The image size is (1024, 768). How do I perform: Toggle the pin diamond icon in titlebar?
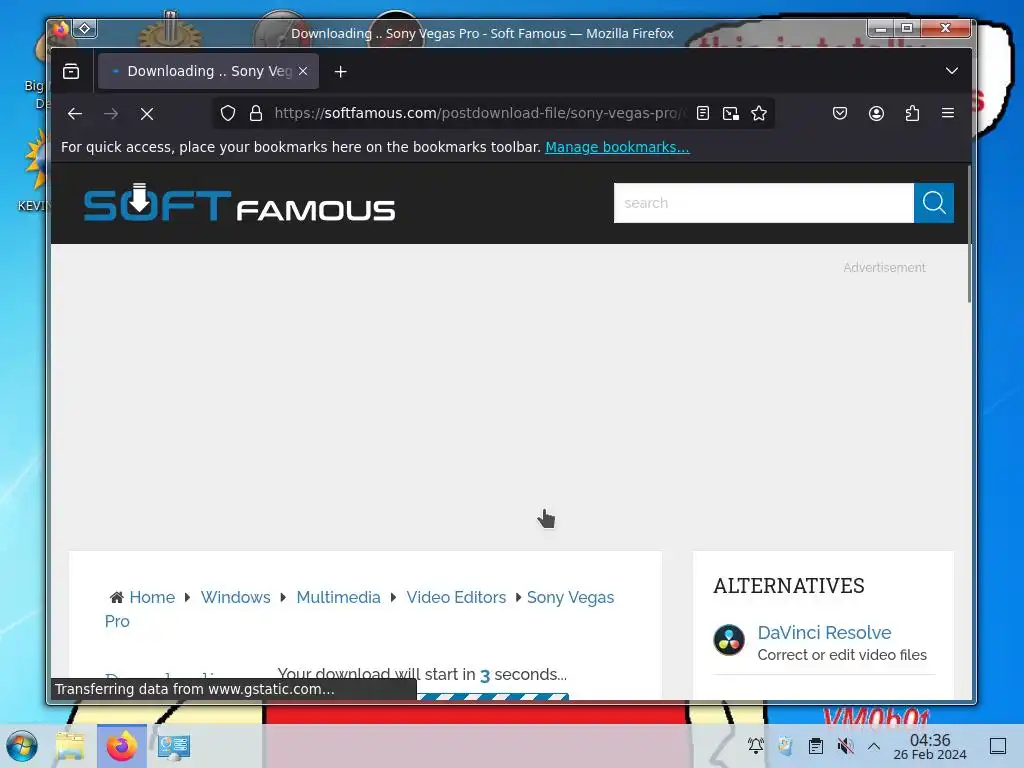pyautogui.click(x=85, y=29)
